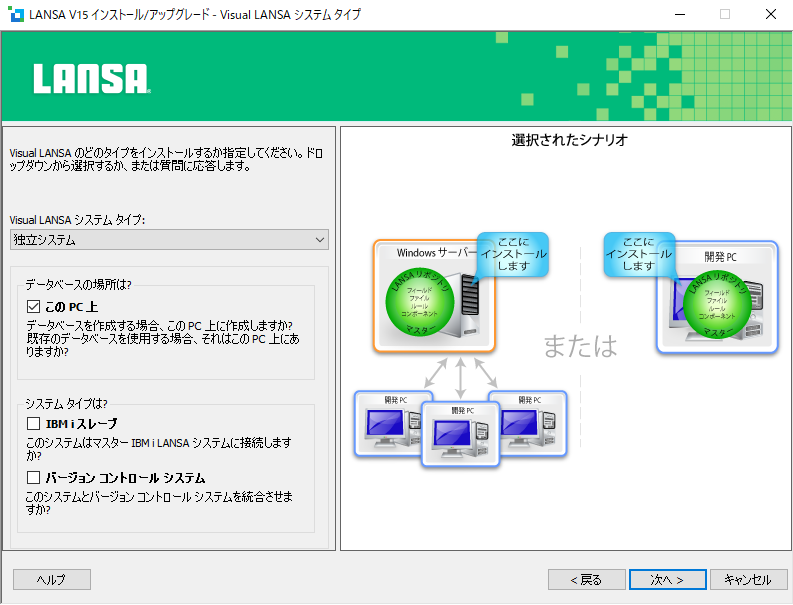
Task: Click the 選択されたシナリオ heading
Action: coord(569,140)
